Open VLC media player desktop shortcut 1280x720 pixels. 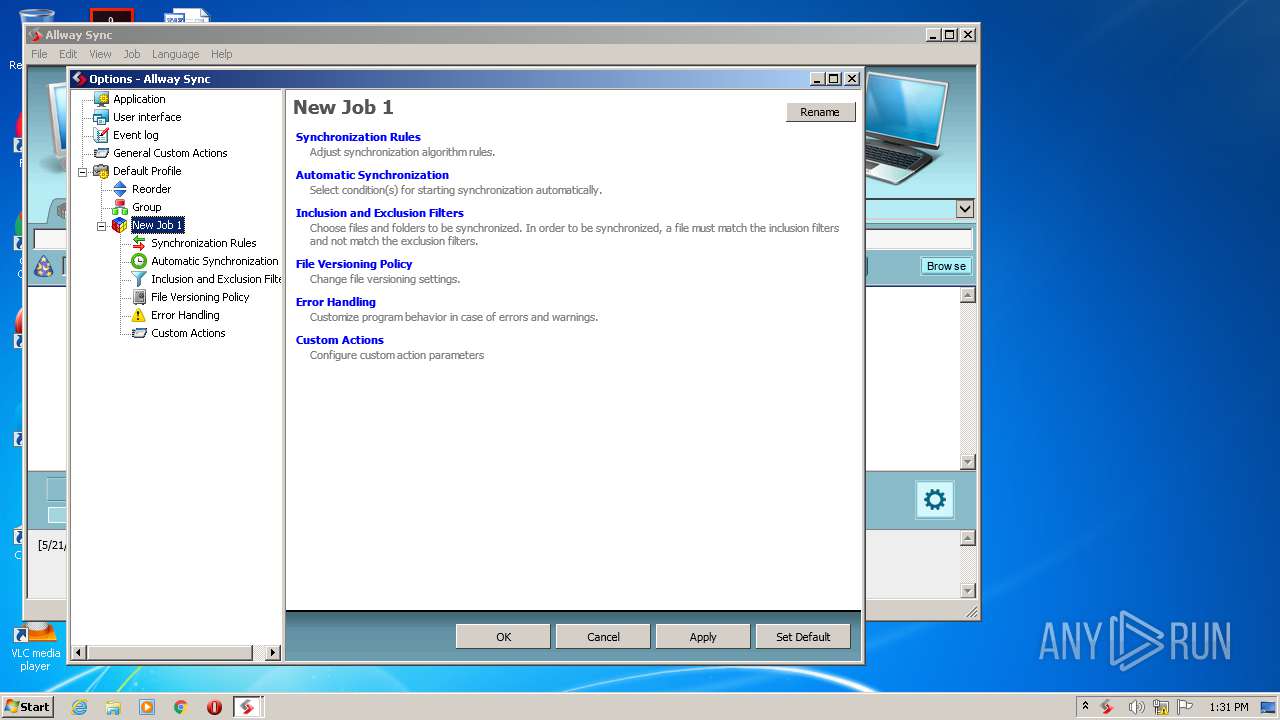coord(35,645)
